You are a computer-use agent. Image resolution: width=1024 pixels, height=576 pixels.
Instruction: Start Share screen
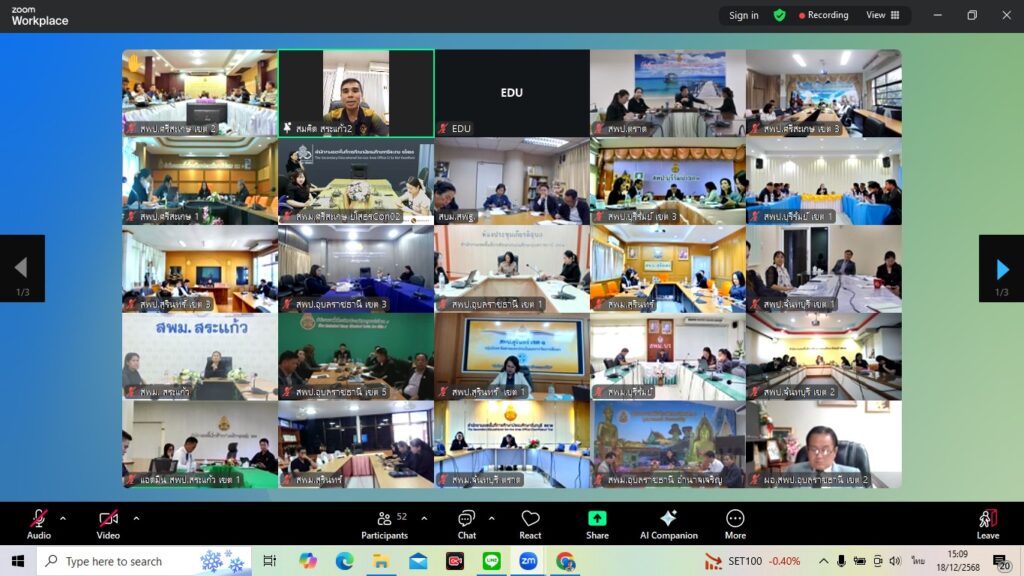click(x=597, y=524)
